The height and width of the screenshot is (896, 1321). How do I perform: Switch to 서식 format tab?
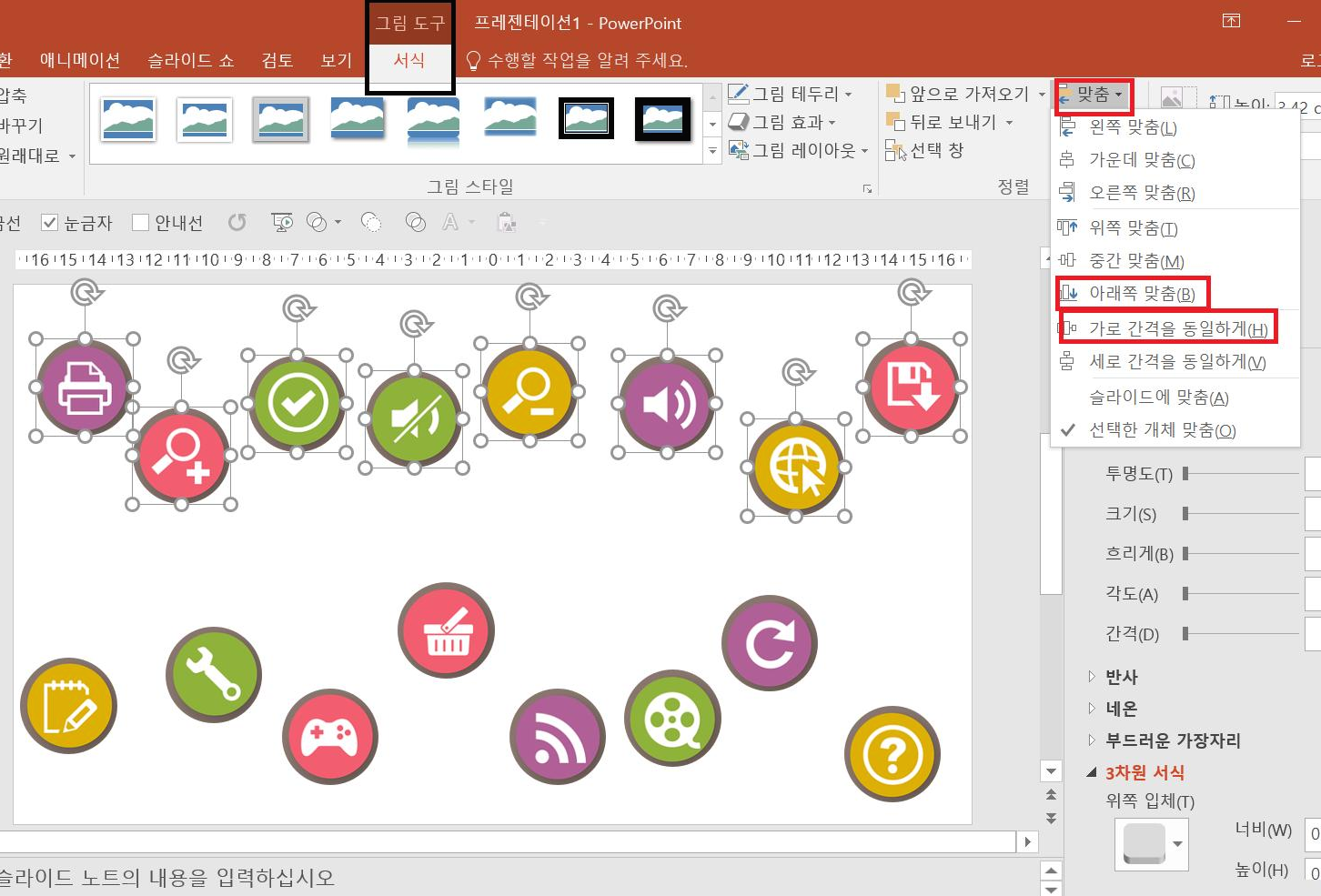[x=409, y=60]
